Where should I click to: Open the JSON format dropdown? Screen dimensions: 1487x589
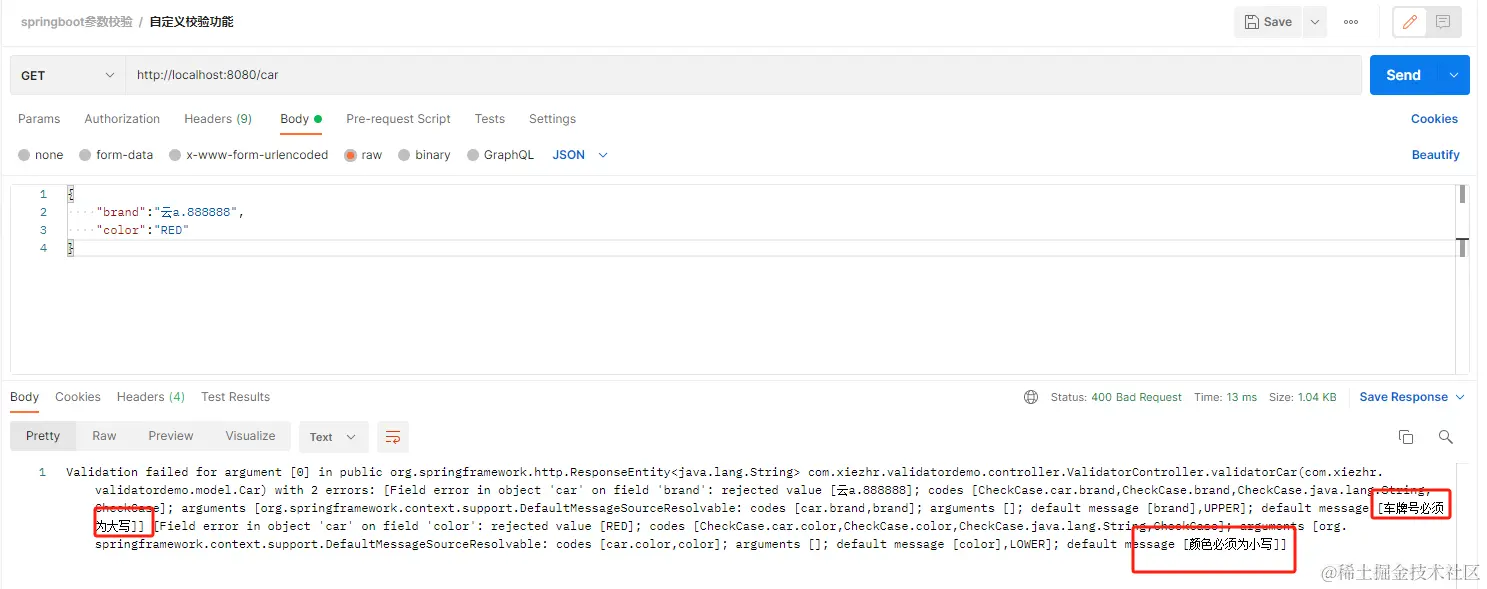(x=580, y=155)
